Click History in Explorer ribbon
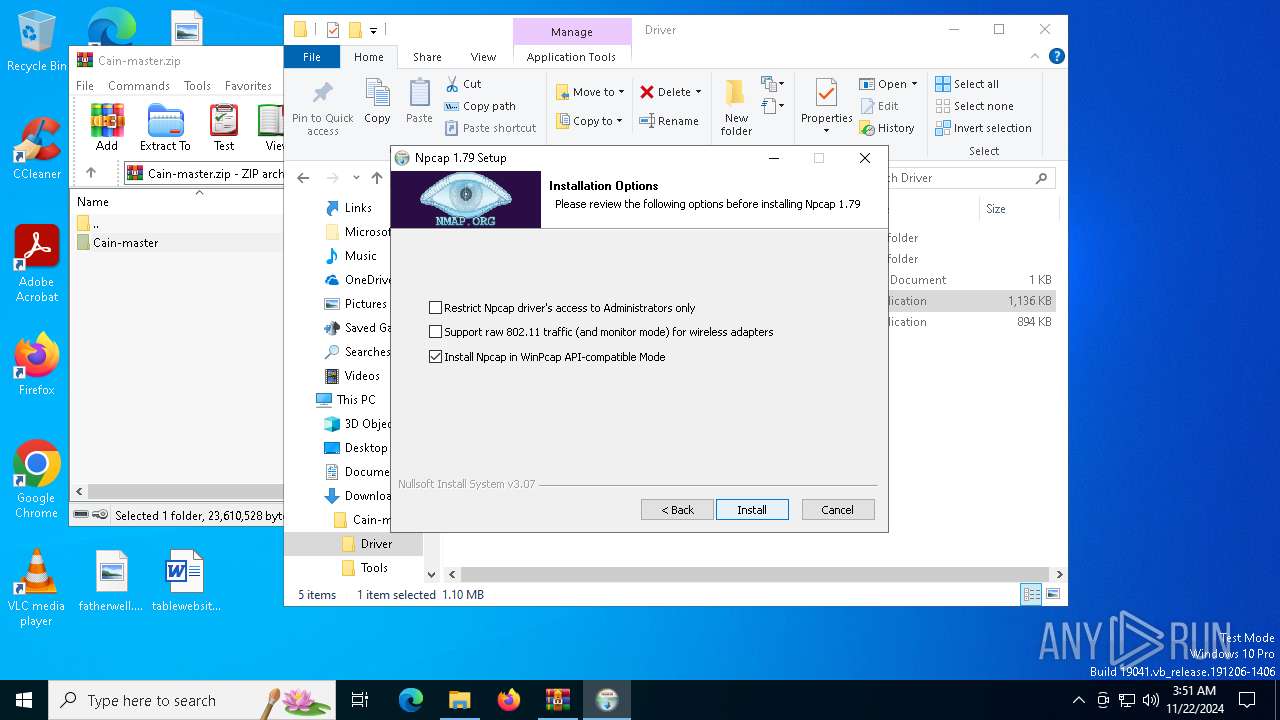This screenshot has height=720, width=1280. (887, 128)
